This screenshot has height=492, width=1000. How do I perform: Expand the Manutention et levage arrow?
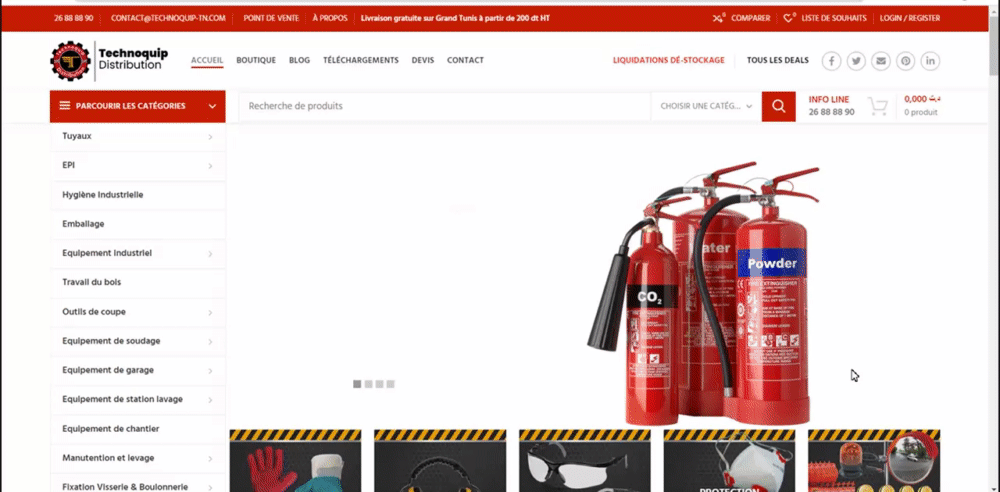click(210, 459)
